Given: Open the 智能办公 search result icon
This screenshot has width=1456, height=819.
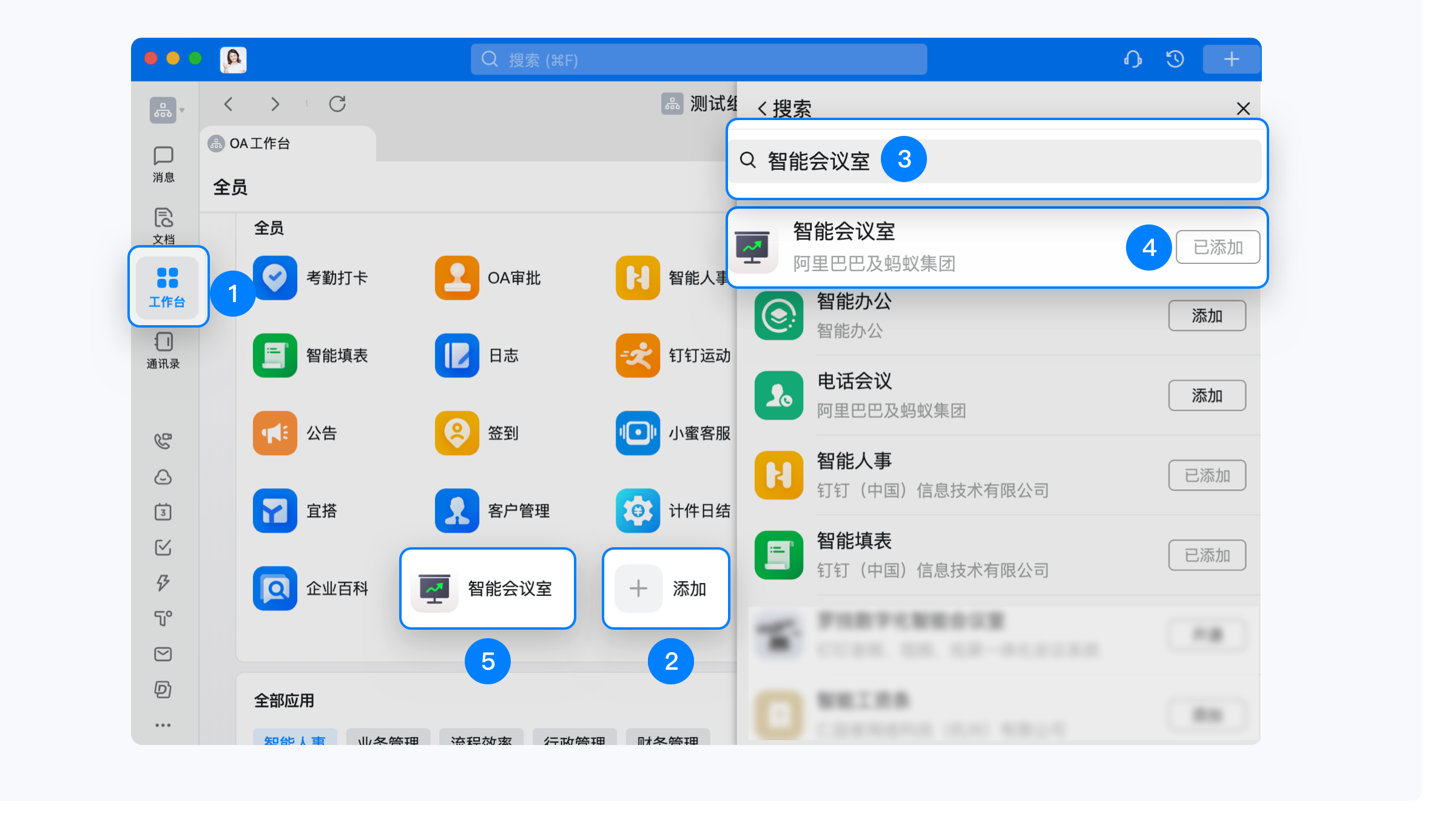Looking at the screenshot, I should coord(779,315).
